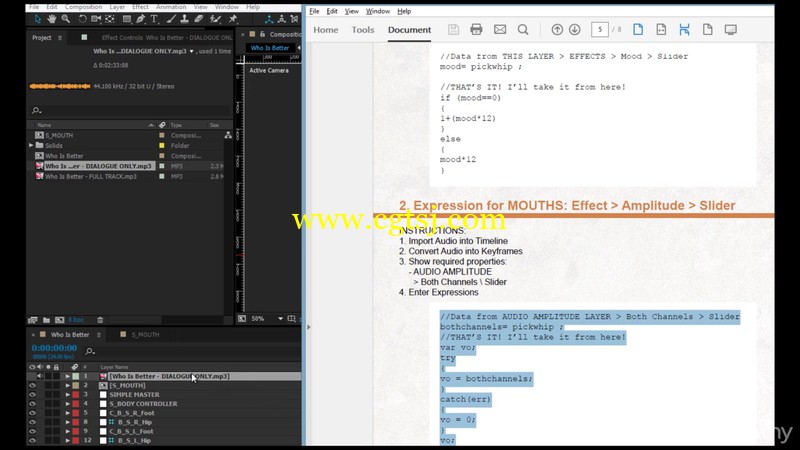Click the World Axis mode icon
This screenshot has height=450, width=800.
click(x=281, y=19)
